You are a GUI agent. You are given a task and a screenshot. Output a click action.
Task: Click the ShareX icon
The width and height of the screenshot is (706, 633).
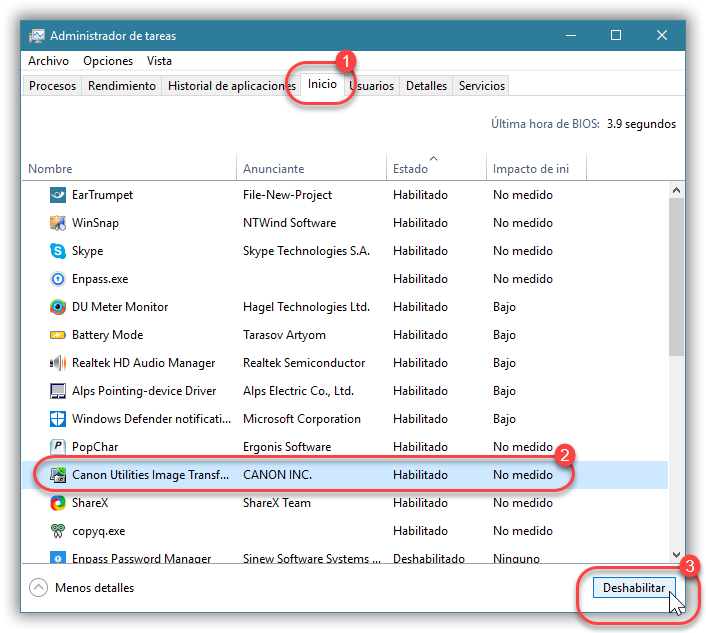58,503
